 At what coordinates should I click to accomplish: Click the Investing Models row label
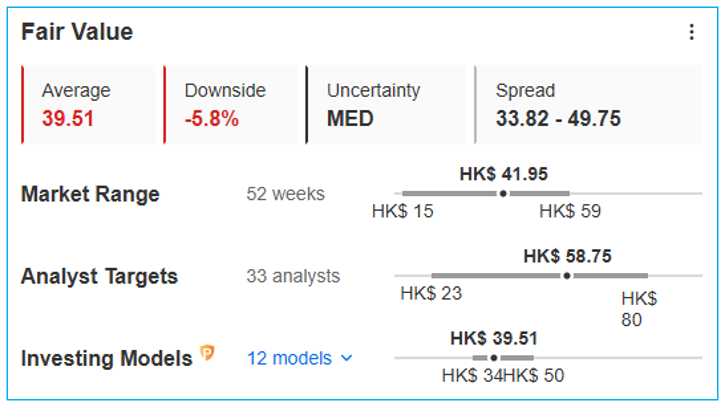(x=107, y=358)
